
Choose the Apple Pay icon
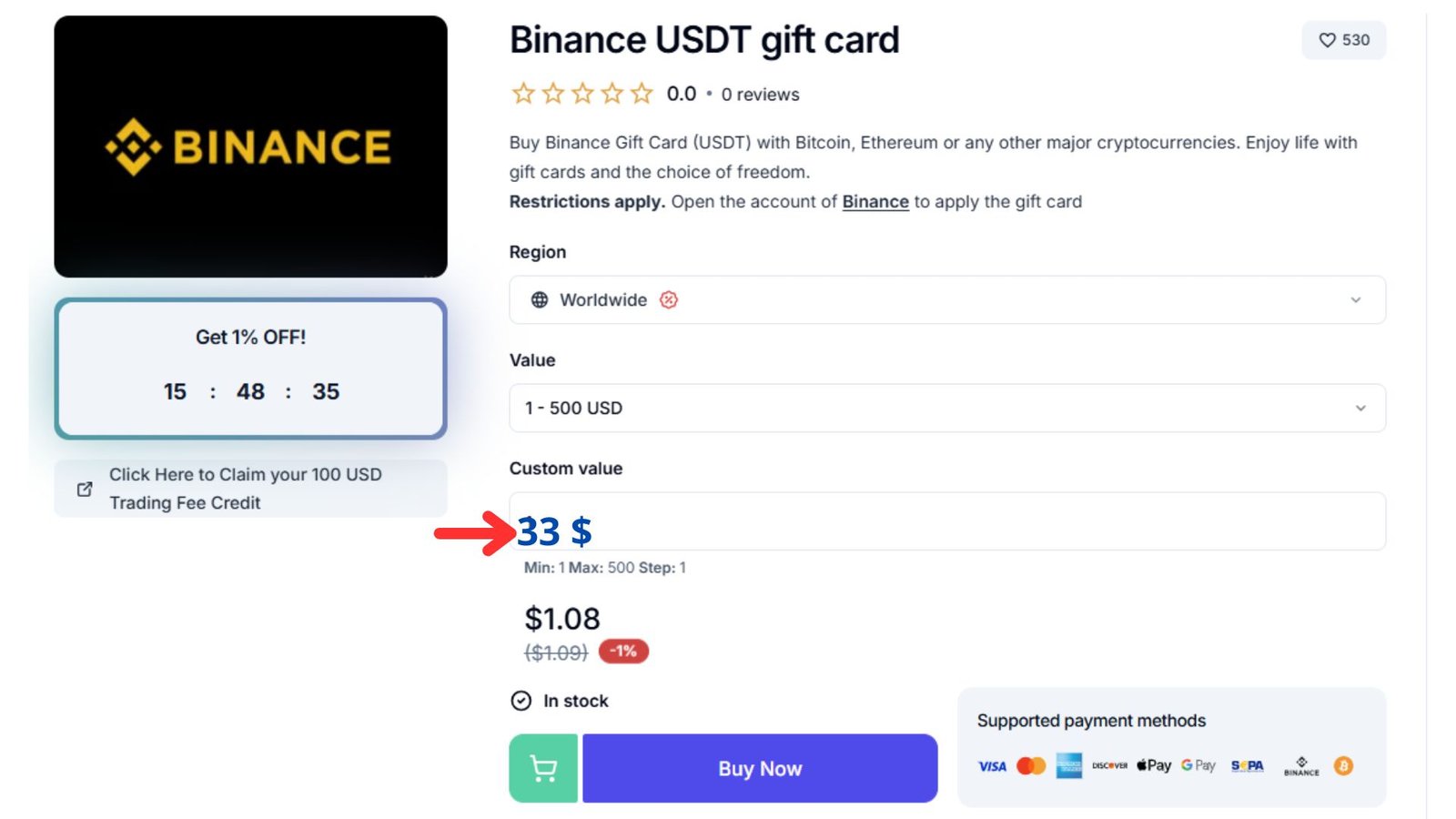tap(1152, 765)
